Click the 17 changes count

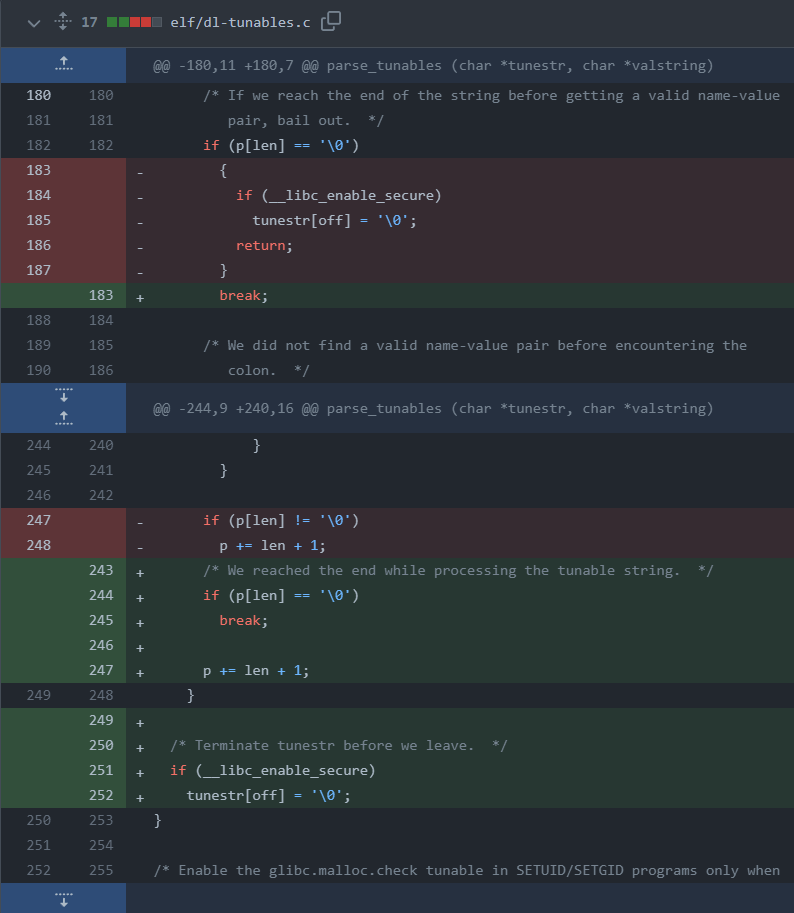click(x=89, y=21)
